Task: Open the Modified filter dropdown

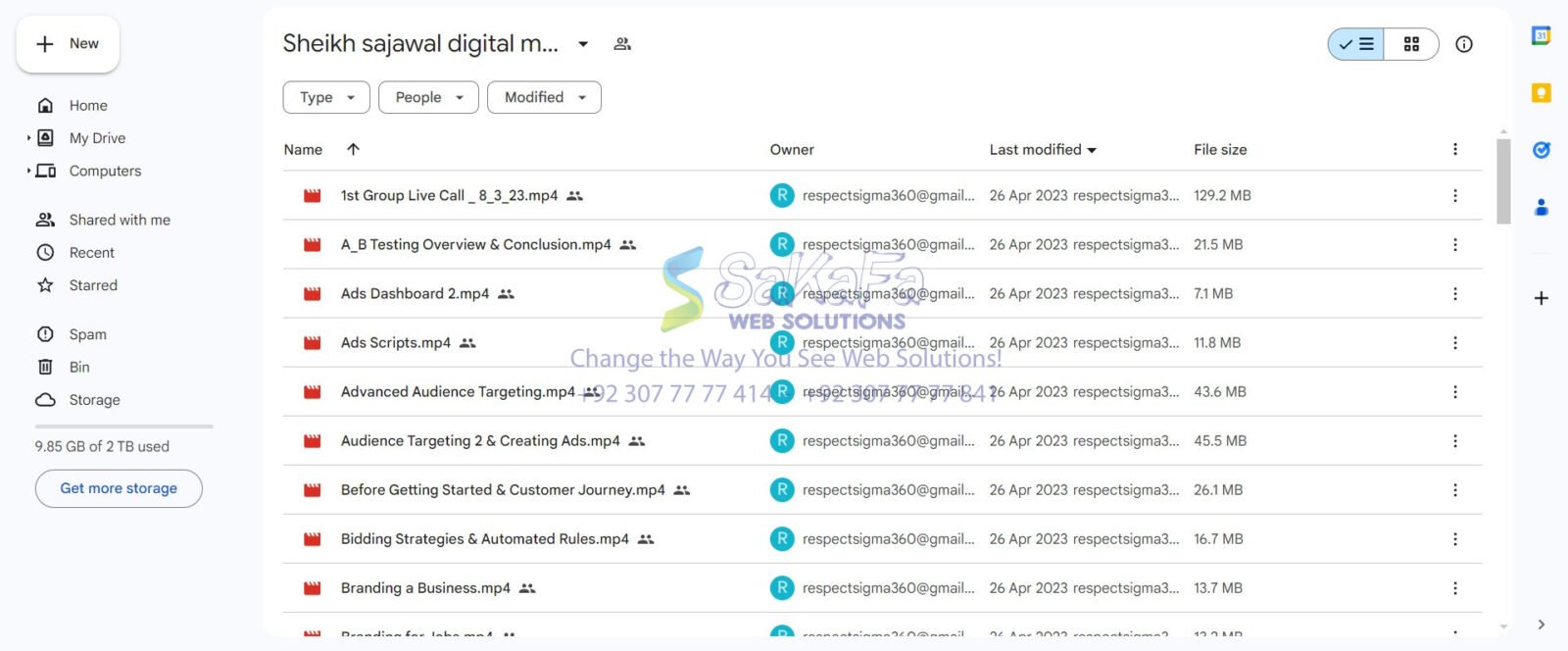Action: point(544,97)
